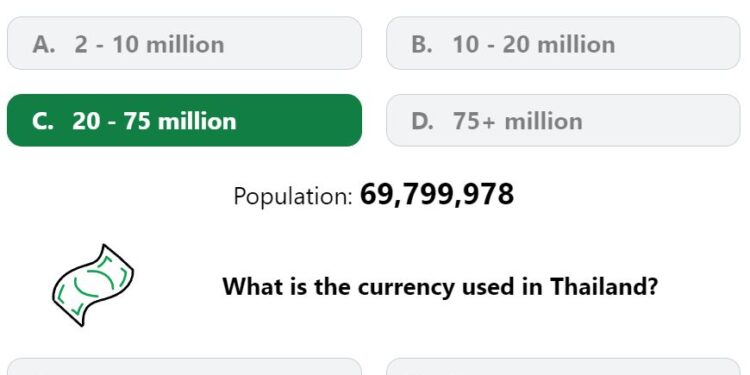
Task: Click the word "Thailand?" in the question
Action: click(x=604, y=287)
